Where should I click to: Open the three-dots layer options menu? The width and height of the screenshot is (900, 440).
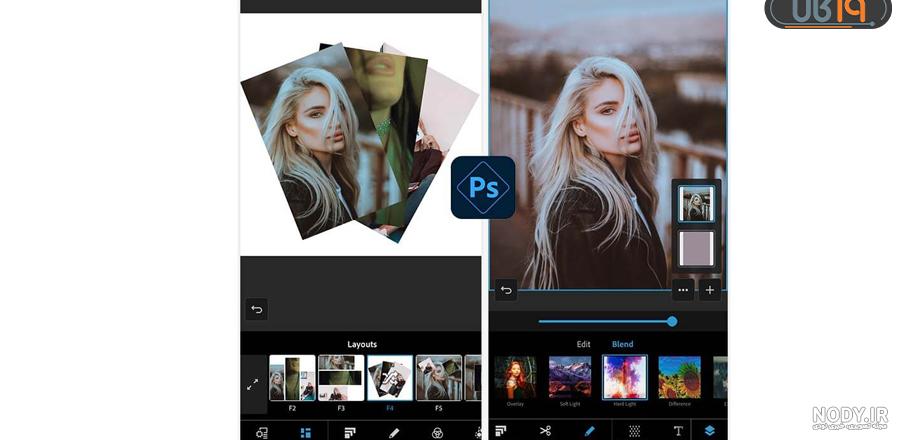[682, 290]
